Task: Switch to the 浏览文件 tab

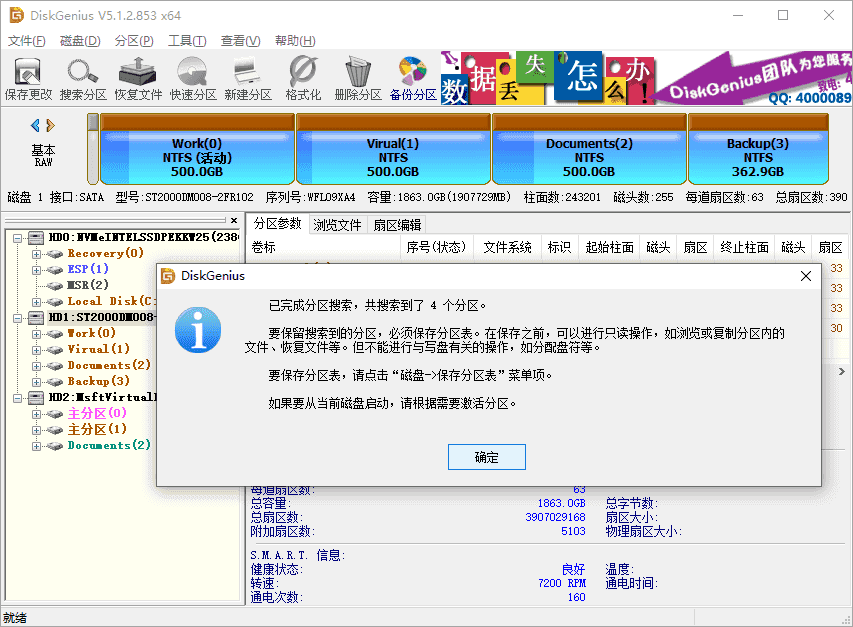Action: [x=337, y=224]
